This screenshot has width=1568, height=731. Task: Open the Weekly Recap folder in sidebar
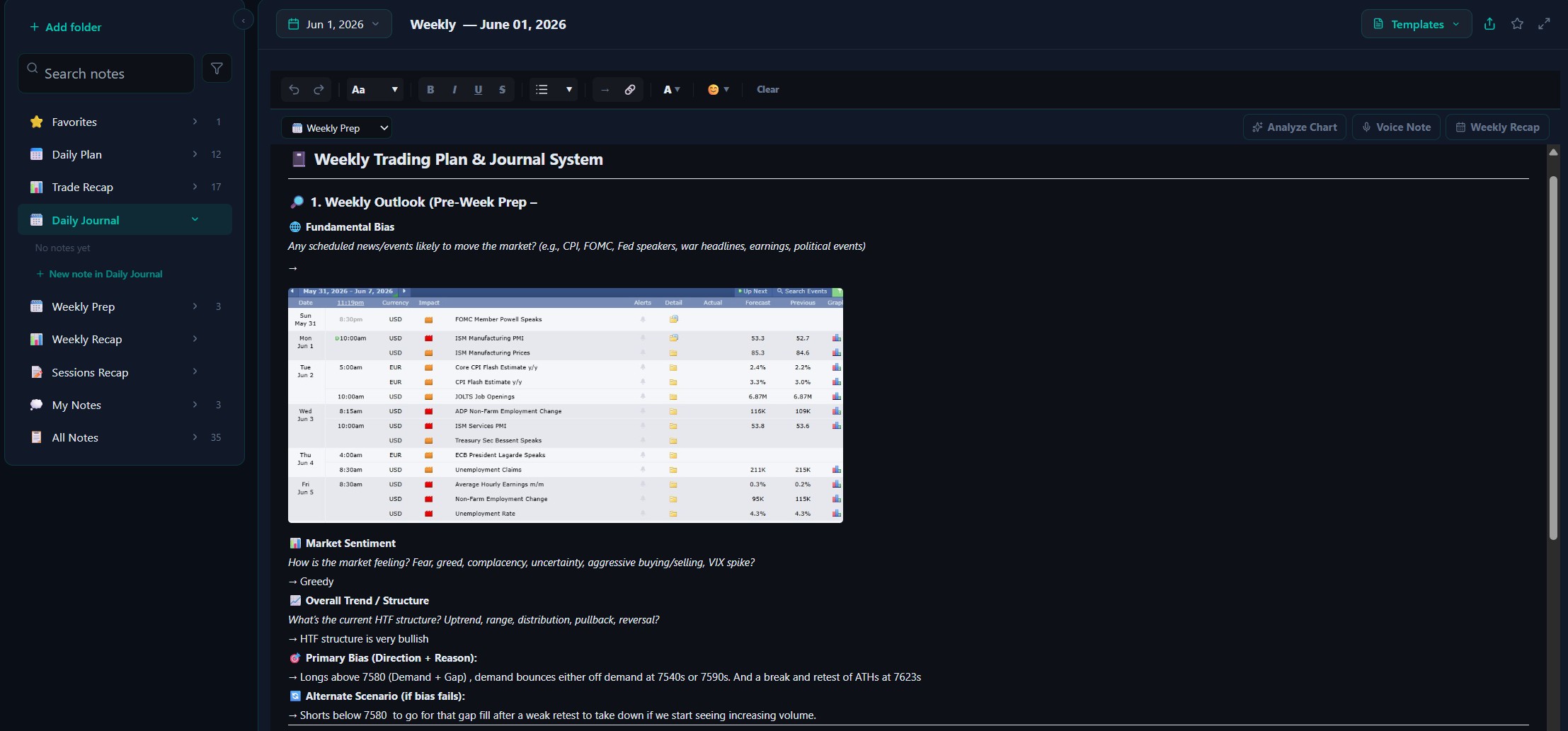pyautogui.click(x=125, y=339)
